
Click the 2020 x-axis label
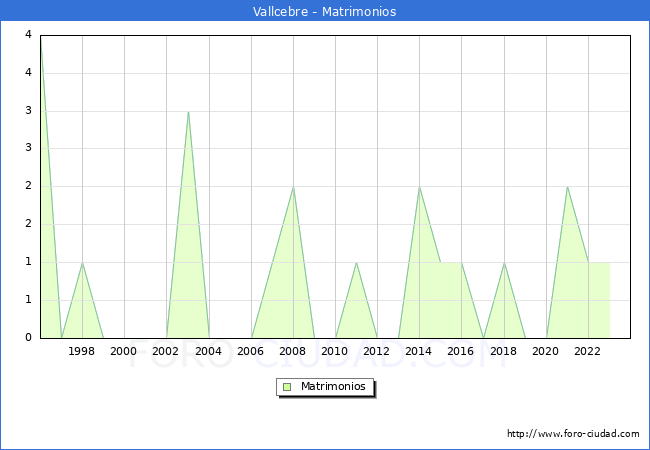[546, 351]
